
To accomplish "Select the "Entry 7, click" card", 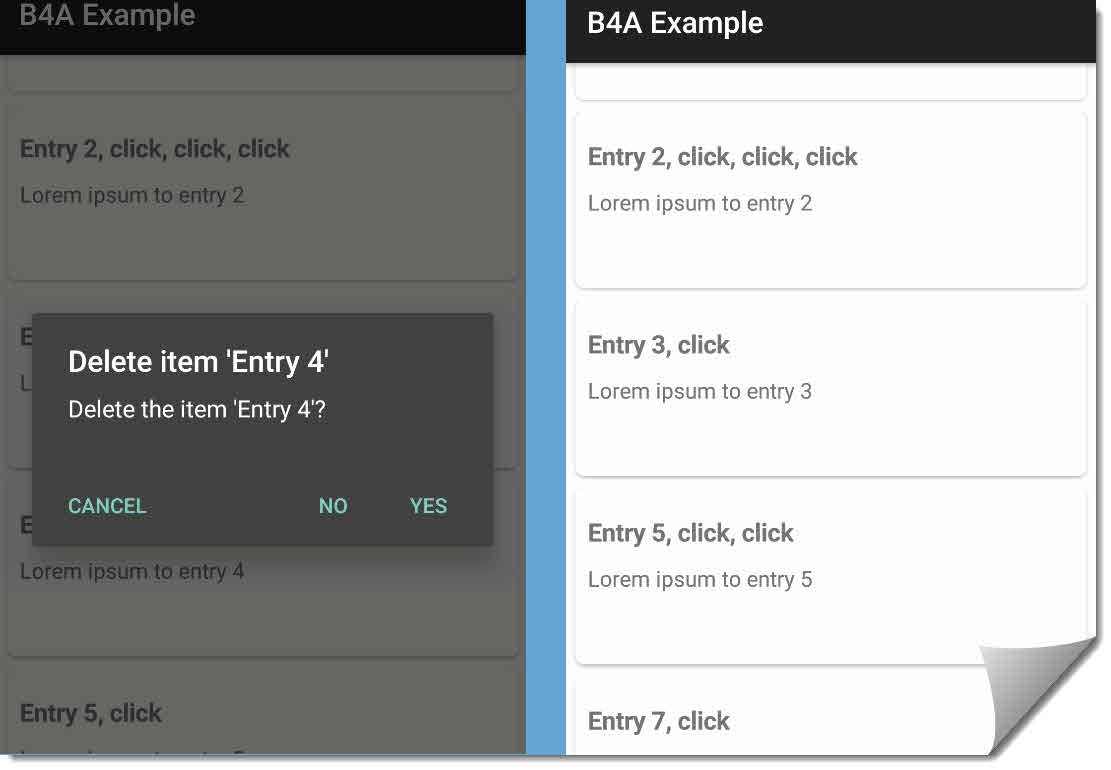I will pyautogui.click(x=659, y=721).
